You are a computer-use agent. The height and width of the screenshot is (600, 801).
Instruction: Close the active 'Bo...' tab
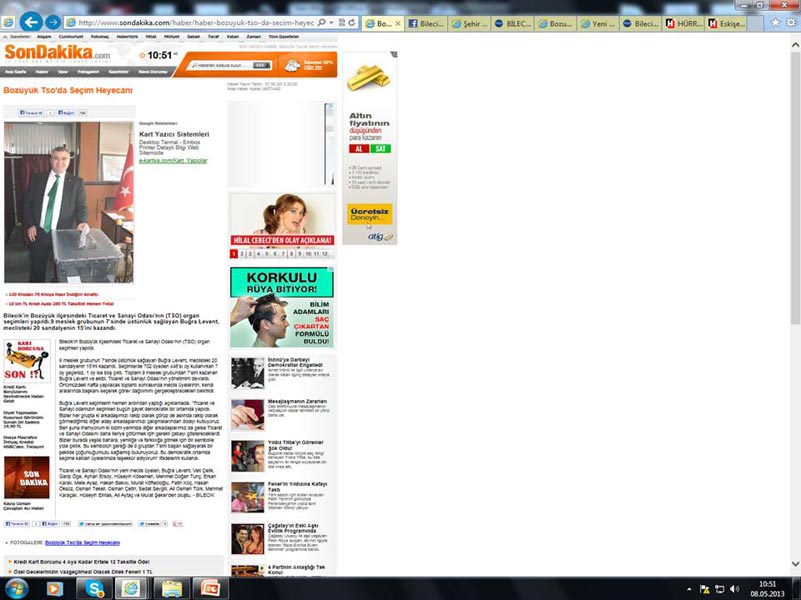(398, 23)
